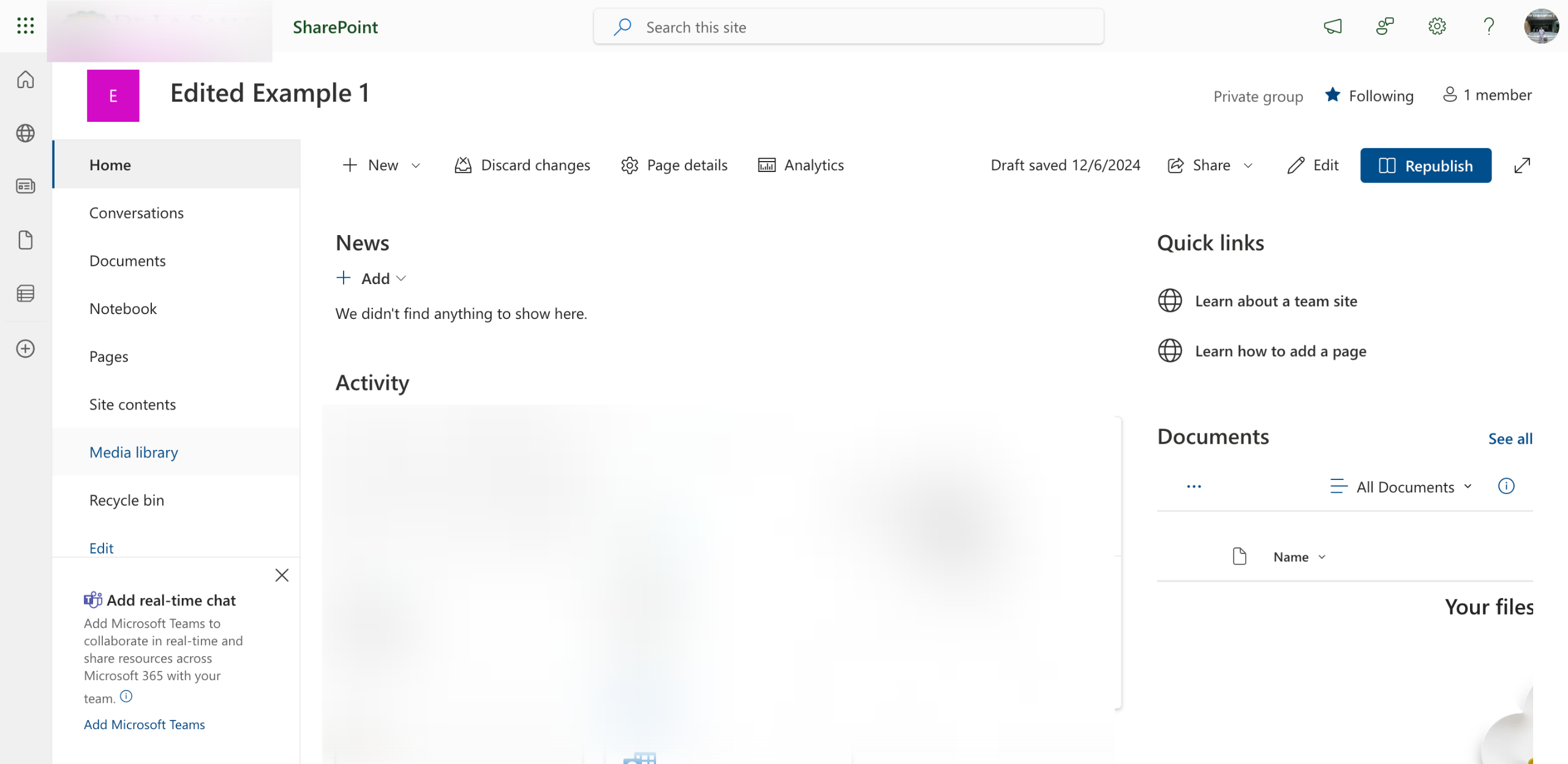Open the News icon in left rail

click(x=25, y=186)
